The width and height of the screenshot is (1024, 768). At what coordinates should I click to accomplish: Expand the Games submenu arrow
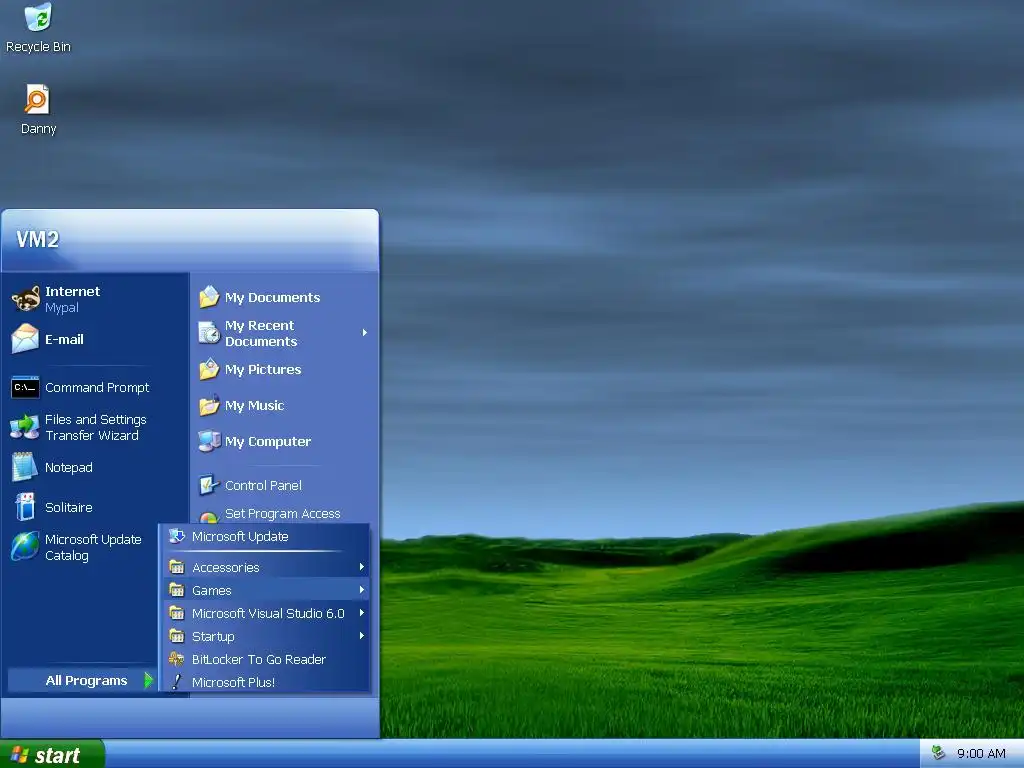point(361,590)
